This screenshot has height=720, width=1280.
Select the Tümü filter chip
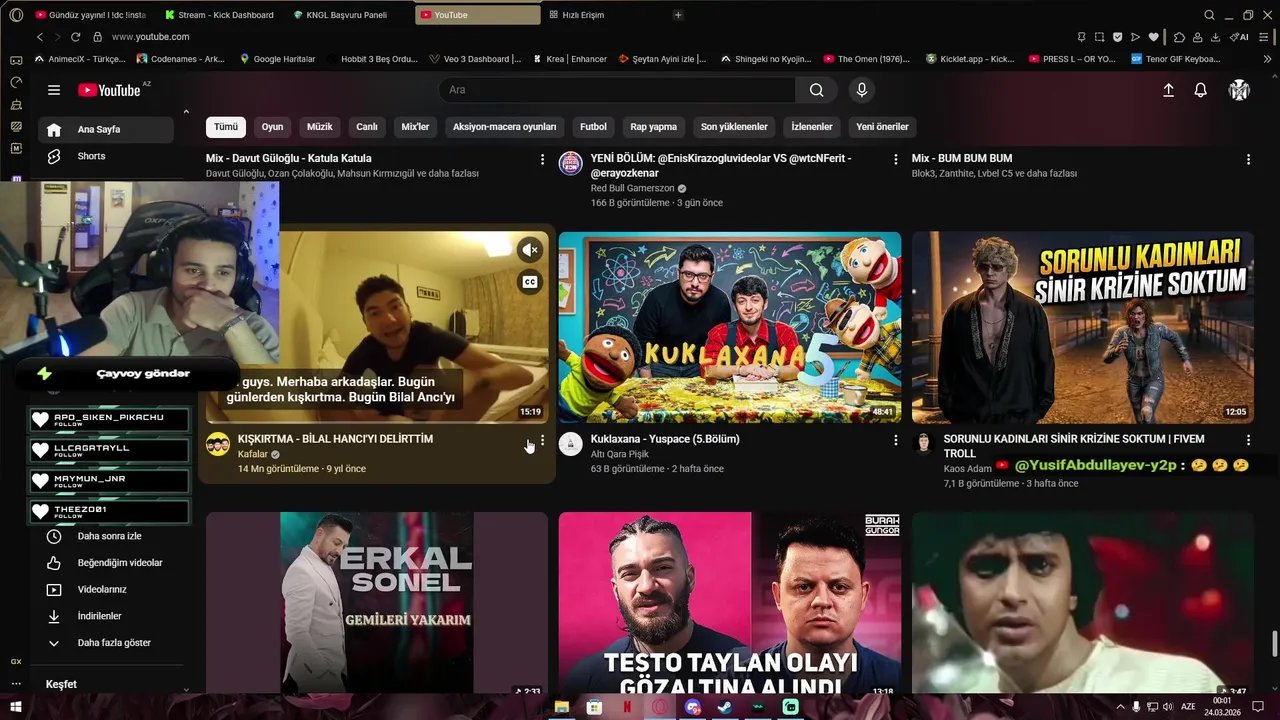[x=226, y=127]
